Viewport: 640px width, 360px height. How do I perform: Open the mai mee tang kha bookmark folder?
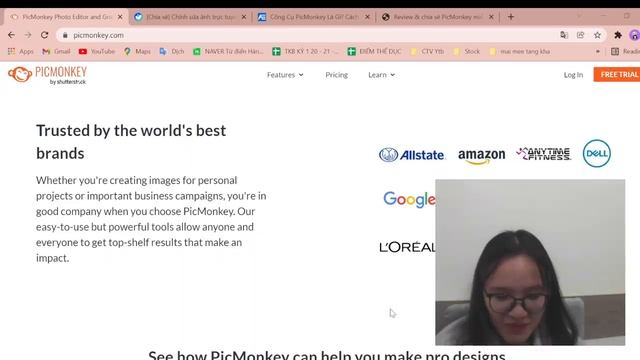520,51
